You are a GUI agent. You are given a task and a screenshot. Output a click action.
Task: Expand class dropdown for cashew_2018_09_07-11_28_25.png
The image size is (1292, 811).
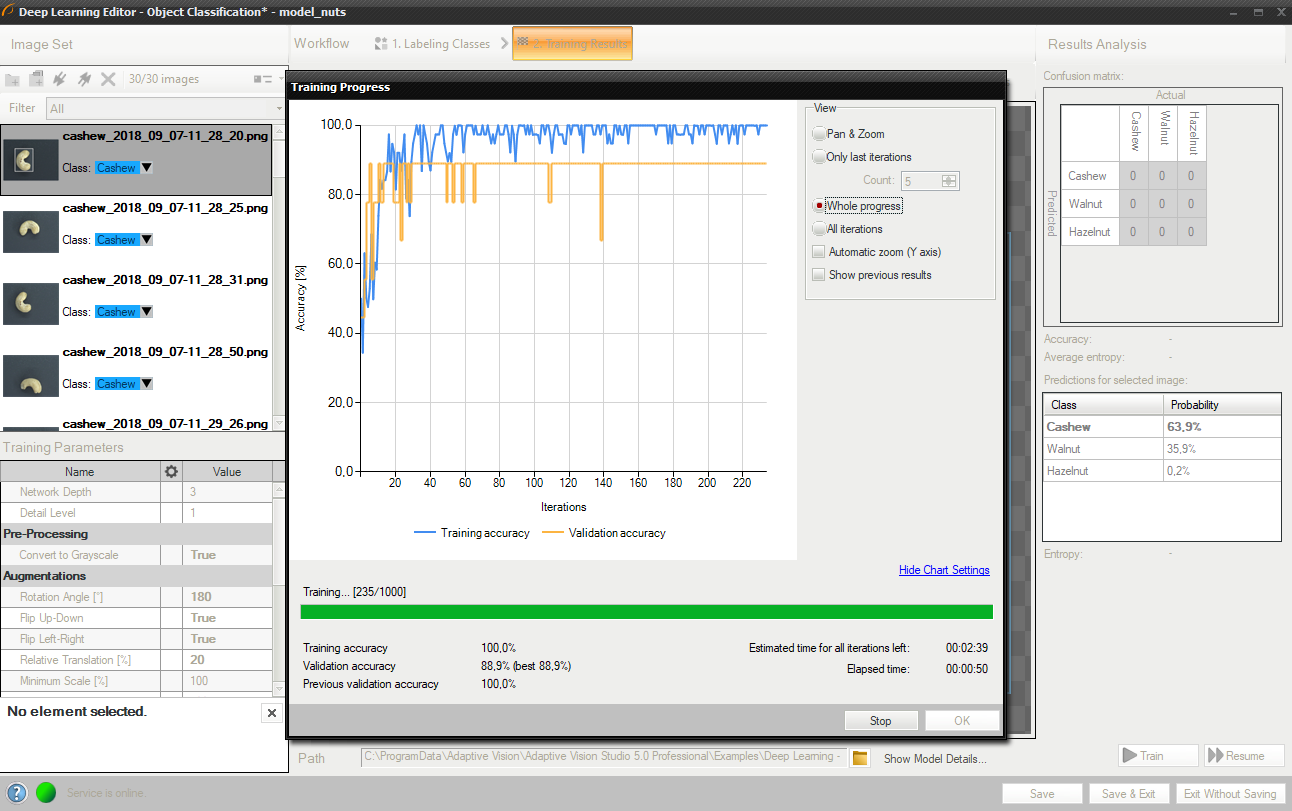tap(147, 240)
